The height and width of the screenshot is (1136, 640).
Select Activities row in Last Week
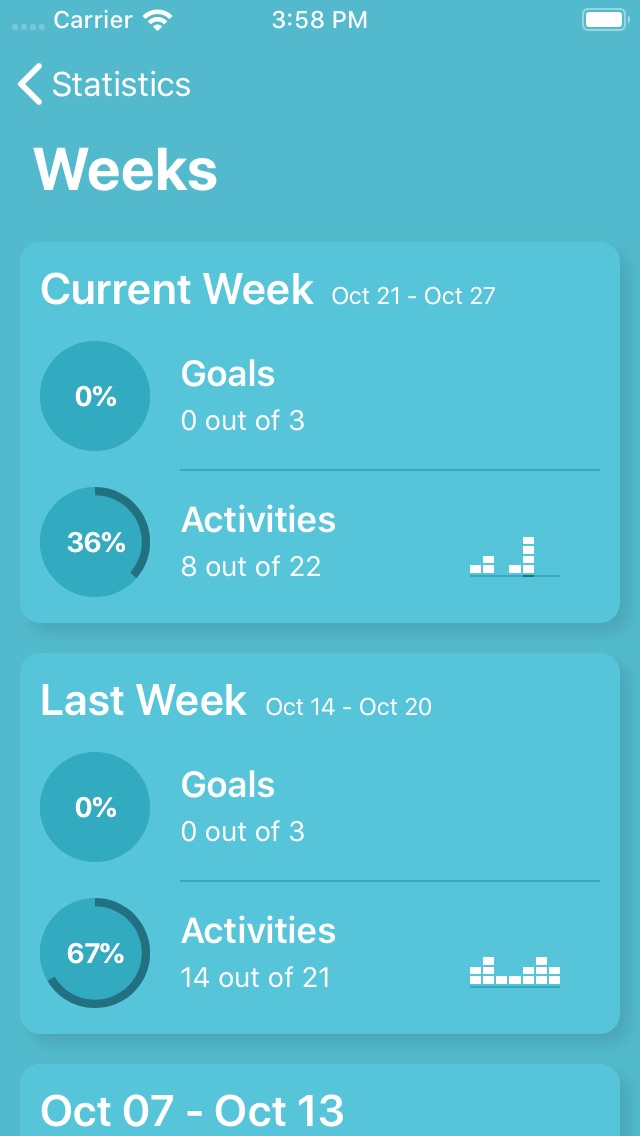click(390, 953)
